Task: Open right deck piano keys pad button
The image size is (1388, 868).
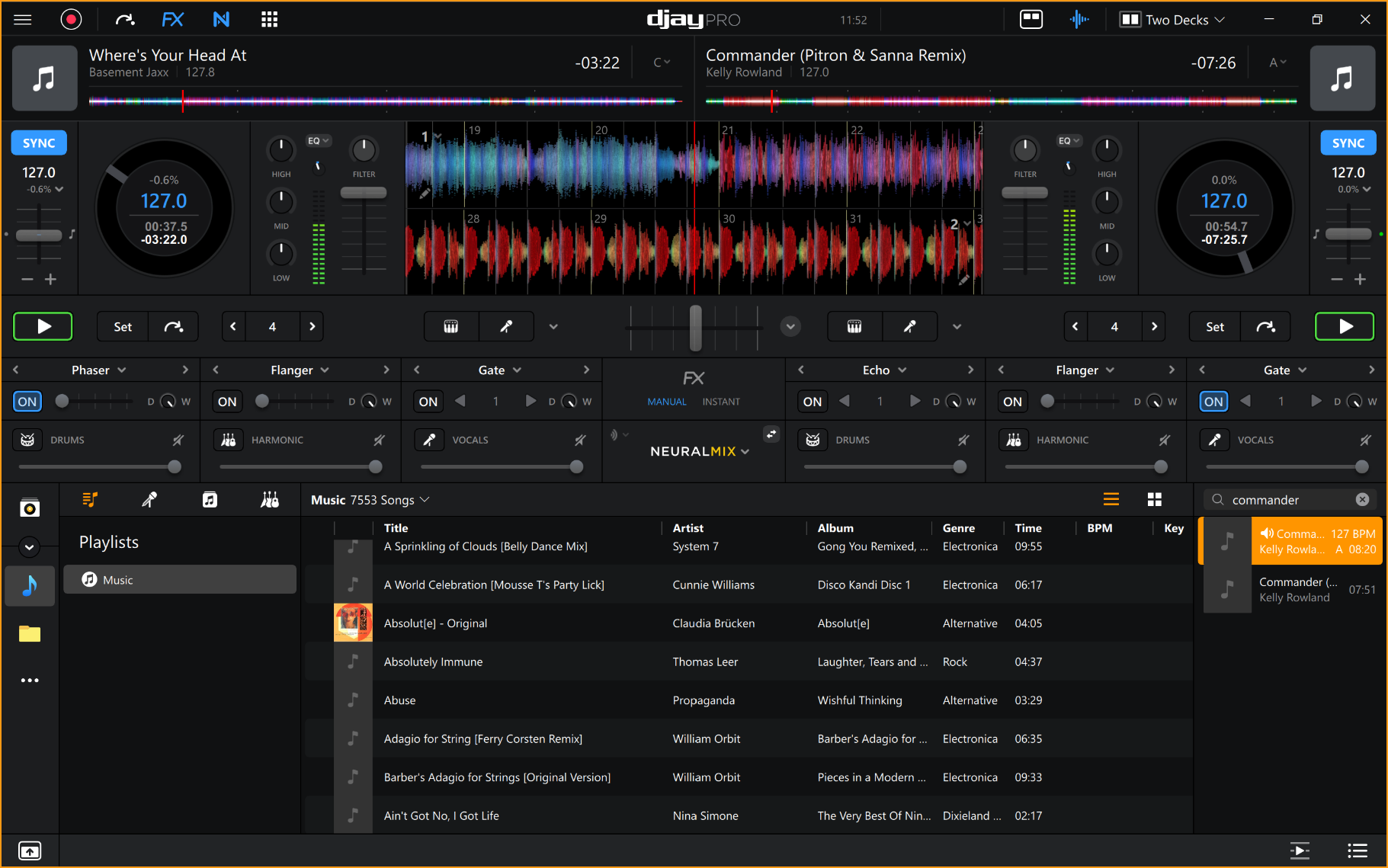Action: [x=854, y=326]
